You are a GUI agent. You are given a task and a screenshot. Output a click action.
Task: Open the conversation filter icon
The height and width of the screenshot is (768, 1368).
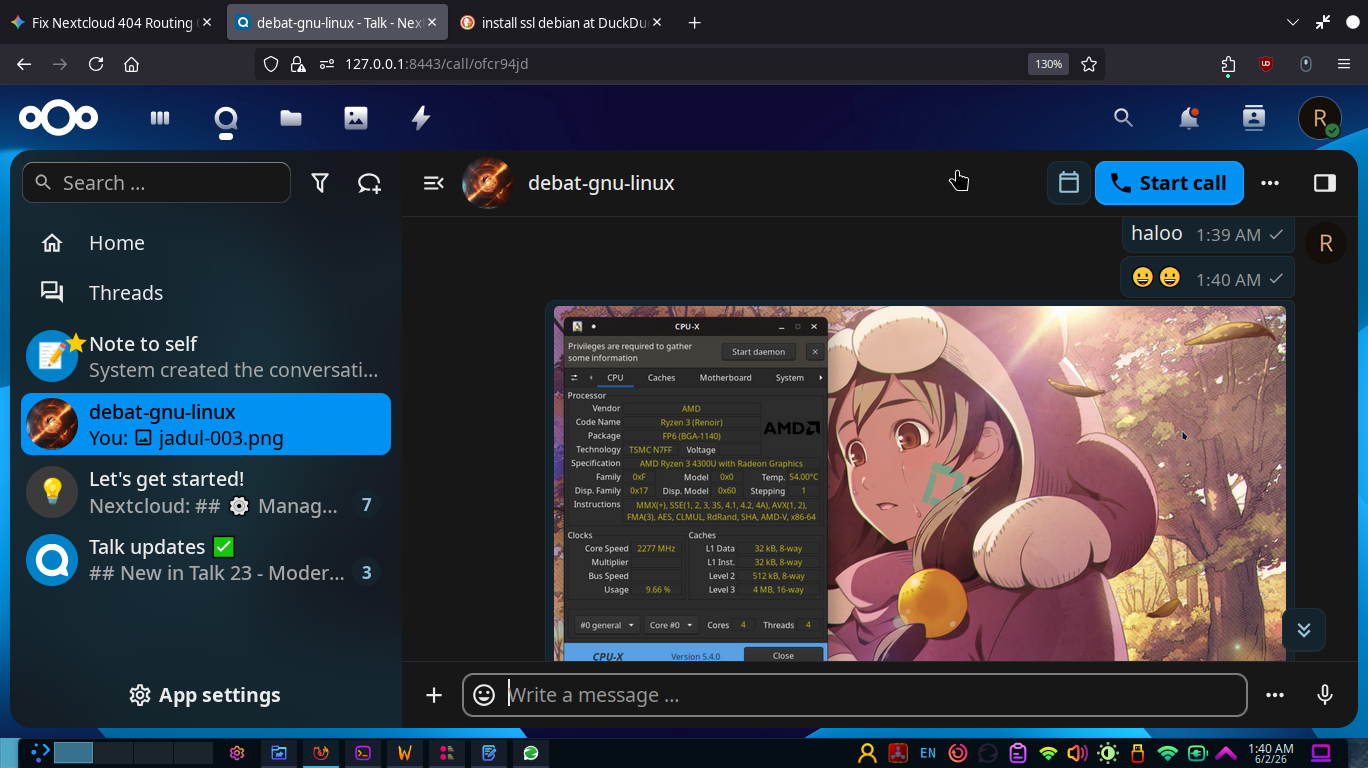320,183
